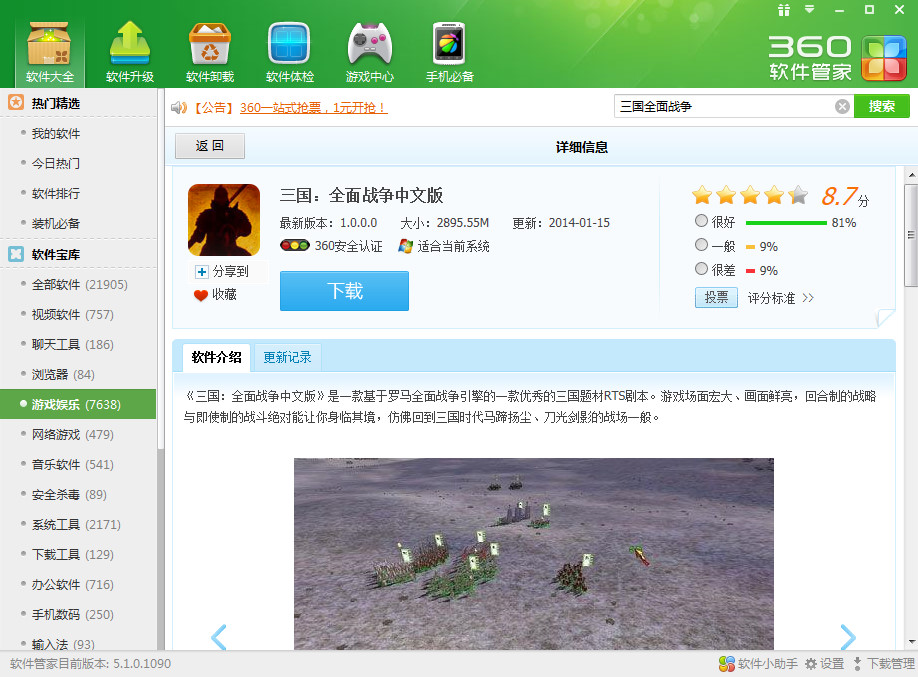
Task: Click the blue 下载 download button
Action: click(344, 291)
